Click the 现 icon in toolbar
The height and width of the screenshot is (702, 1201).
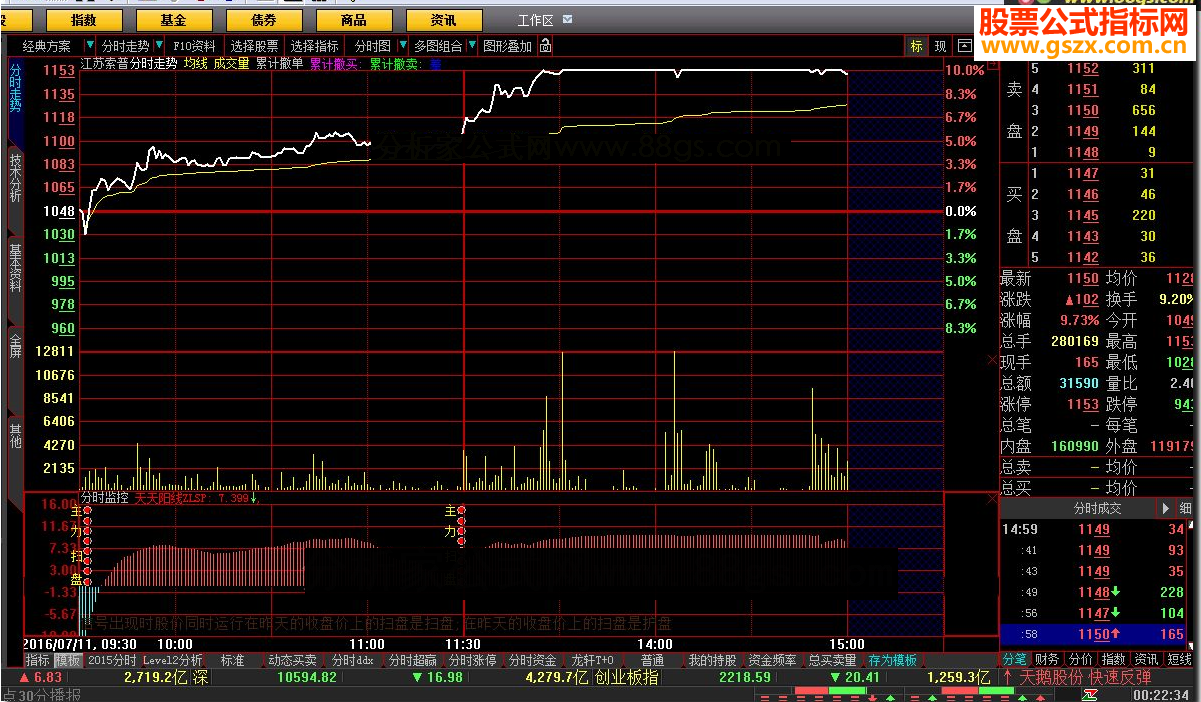(x=940, y=46)
